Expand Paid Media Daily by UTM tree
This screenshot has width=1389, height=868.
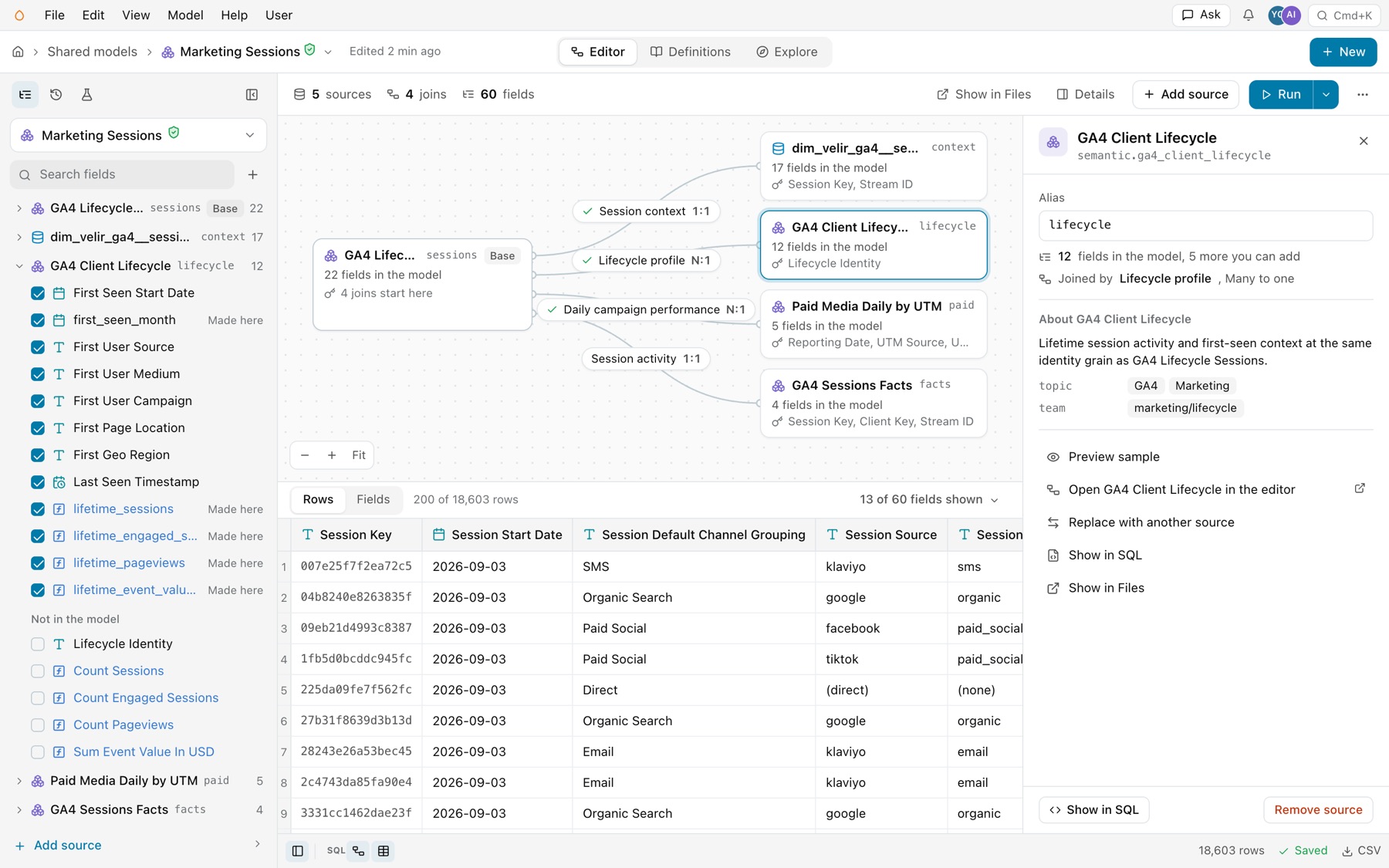(19, 781)
